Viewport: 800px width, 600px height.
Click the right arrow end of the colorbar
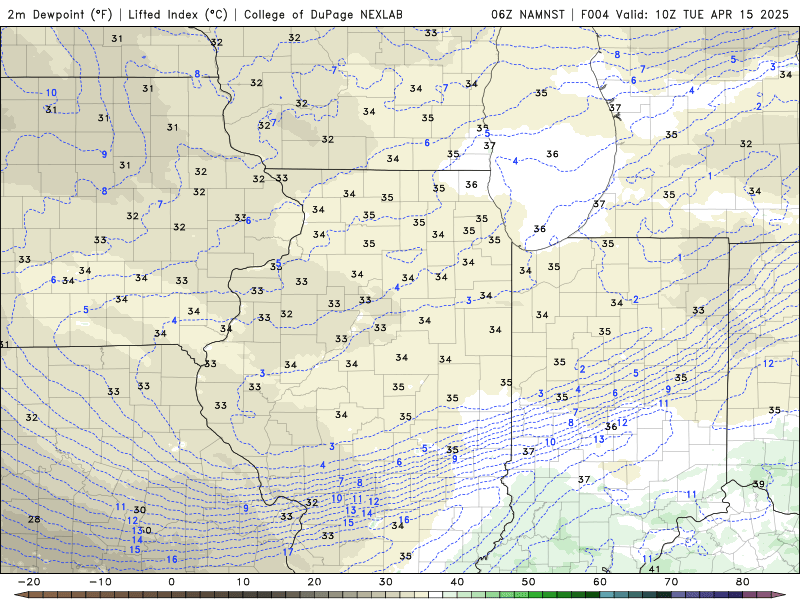781,595
